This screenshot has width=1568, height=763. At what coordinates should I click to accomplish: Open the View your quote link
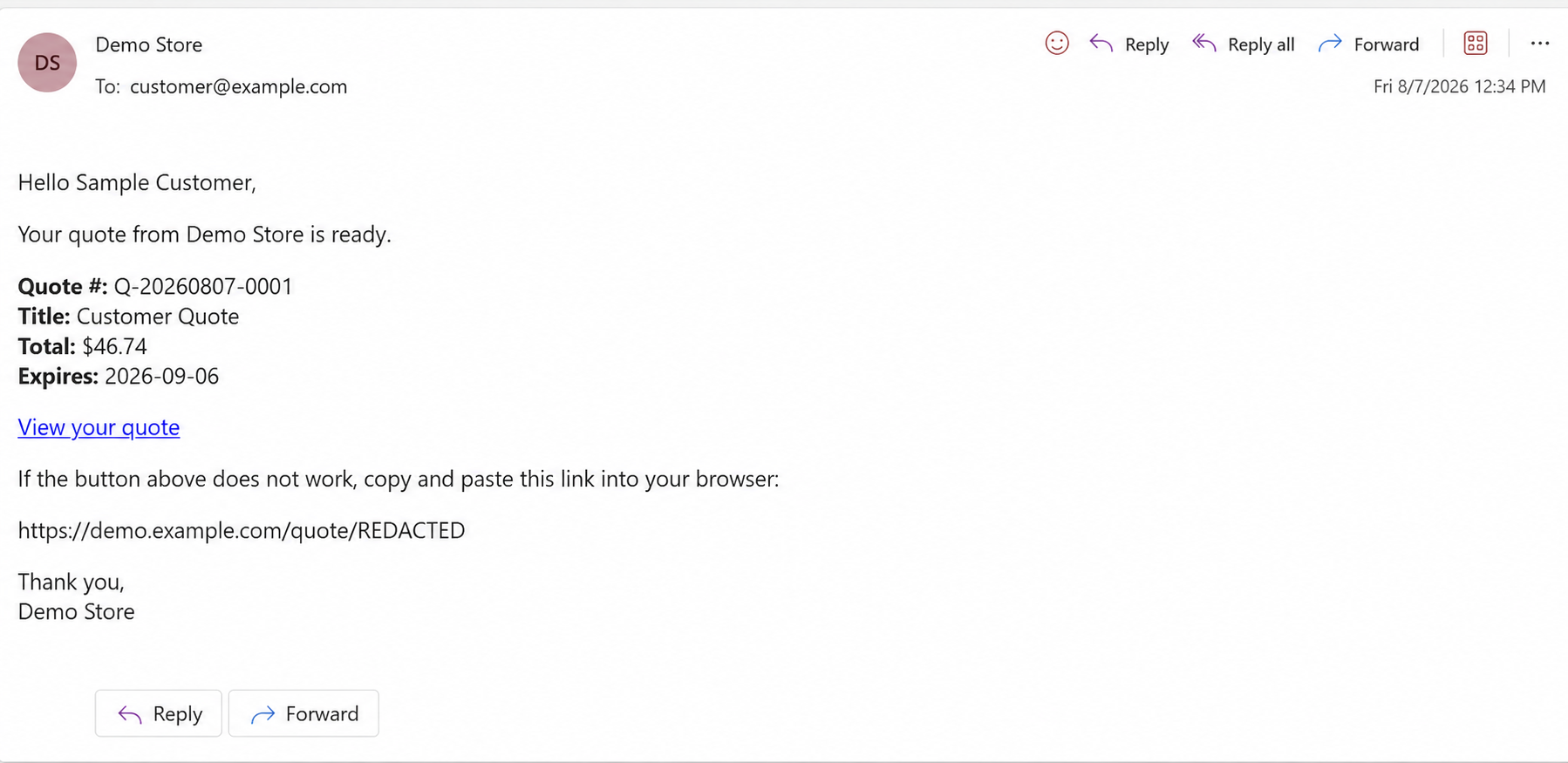(99, 427)
